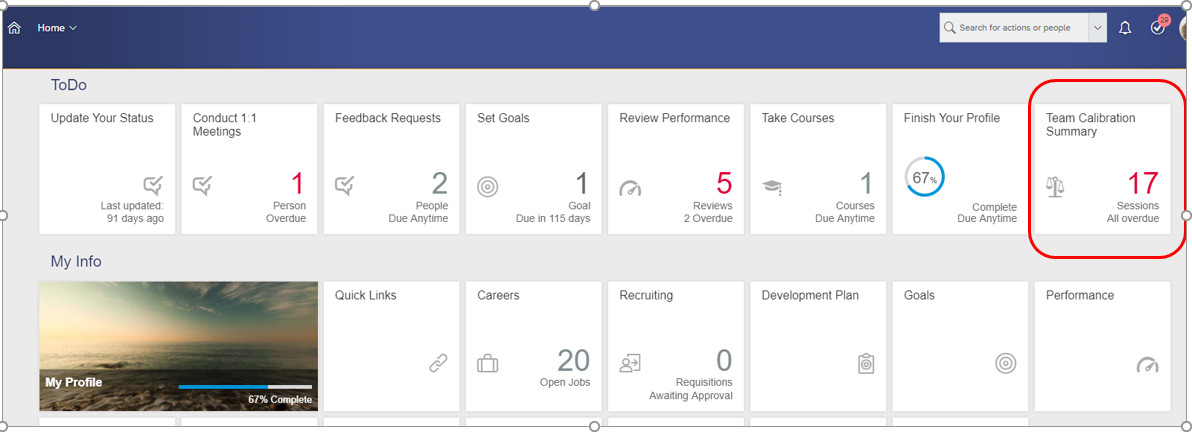Click the ToDo section heading
The width and height of the screenshot is (1192, 432).
click(x=68, y=84)
